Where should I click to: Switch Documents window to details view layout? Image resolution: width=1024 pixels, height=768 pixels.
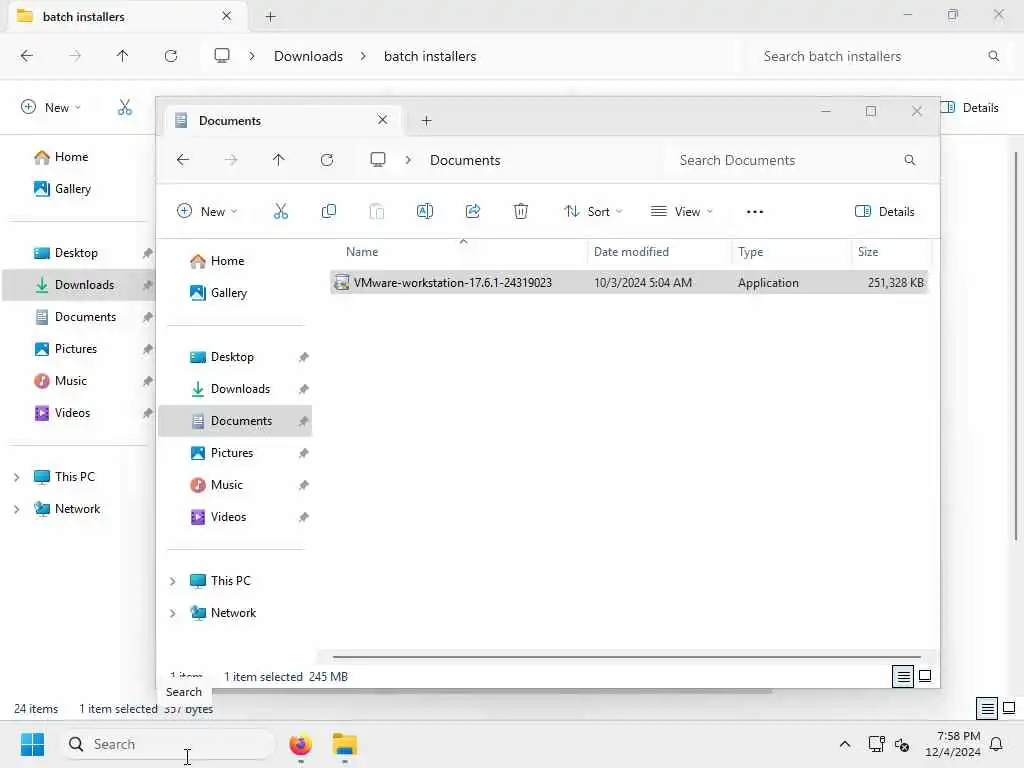(903, 677)
